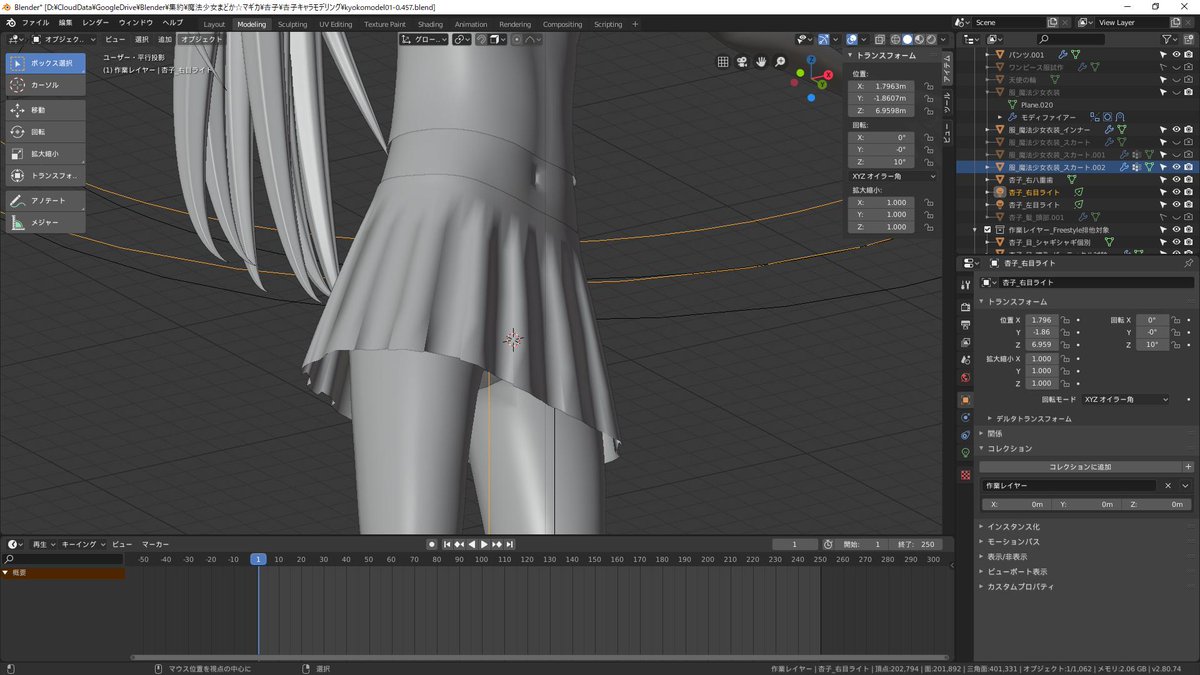Image resolution: width=1200 pixels, height=675 pixels.
Task: Open 回転モード dropdown in properties panel
Action: 1126,399
